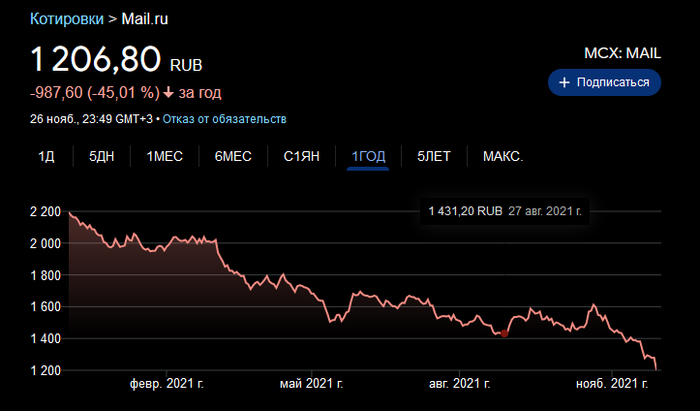Select the МАКС. time range tab
The height and width of the screenshot is (411, 700).
pyautogui.click(x=503, y=157)
